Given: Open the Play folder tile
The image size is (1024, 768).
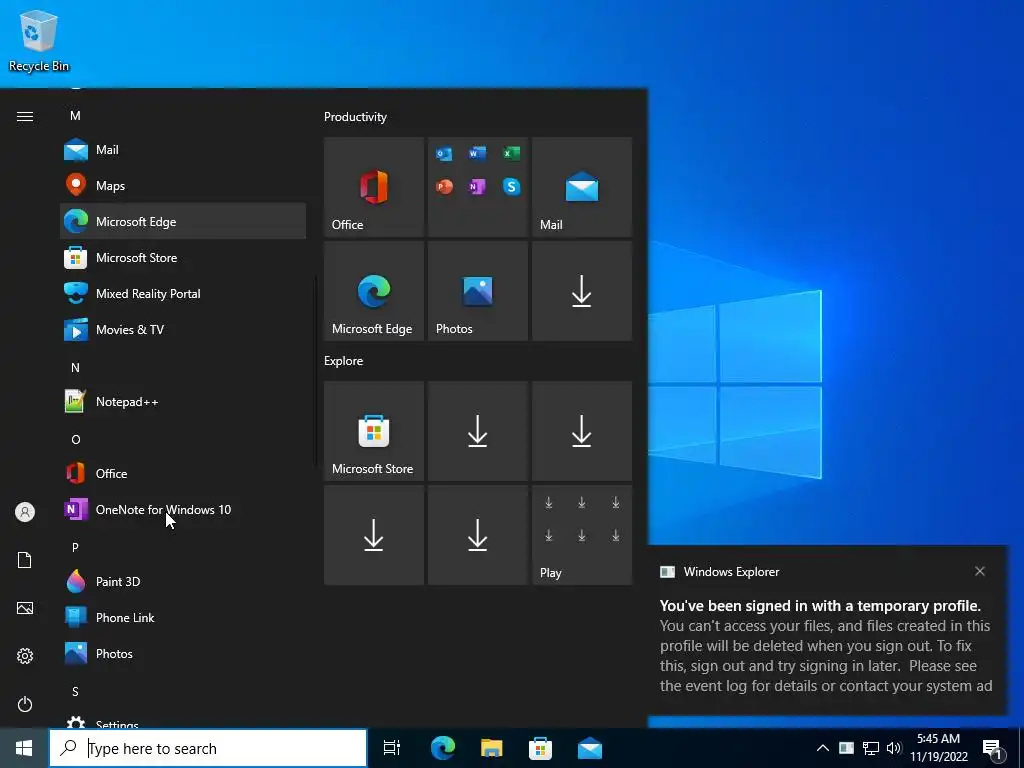Looking at the screenshot, I should point(582,535).
